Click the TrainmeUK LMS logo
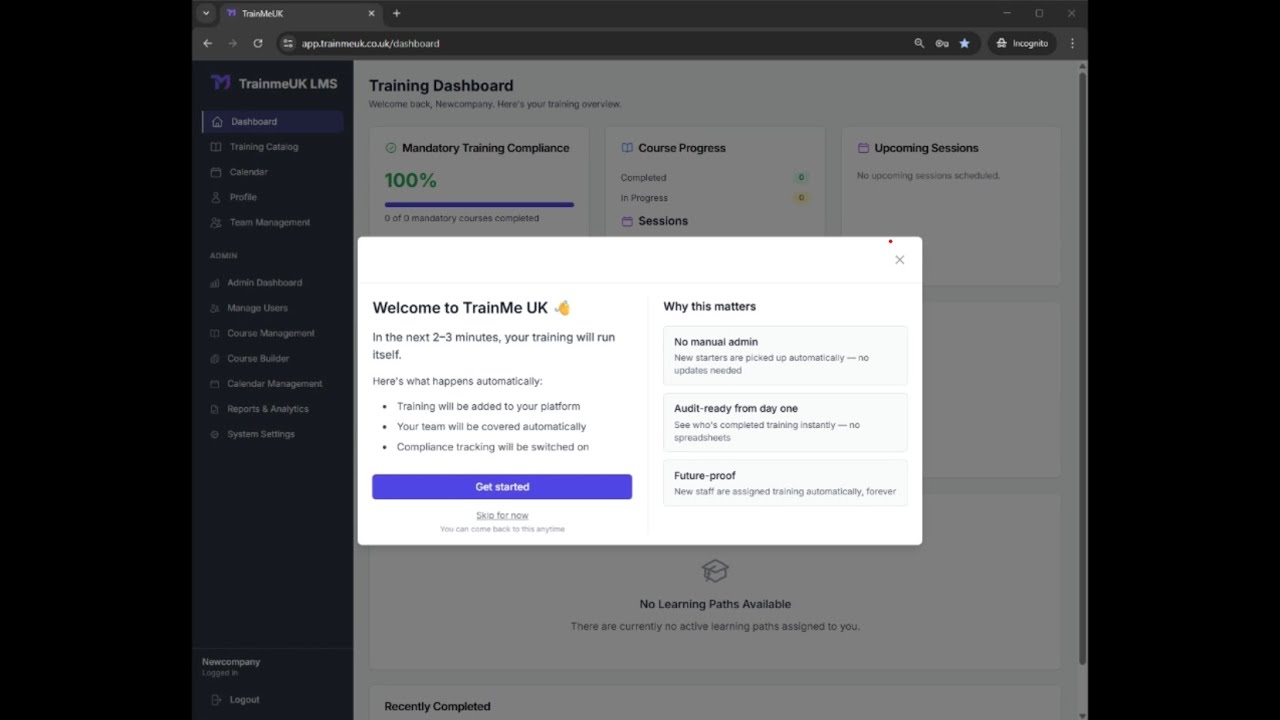This screenshot has width=1280, height=720. click(274, 83)
